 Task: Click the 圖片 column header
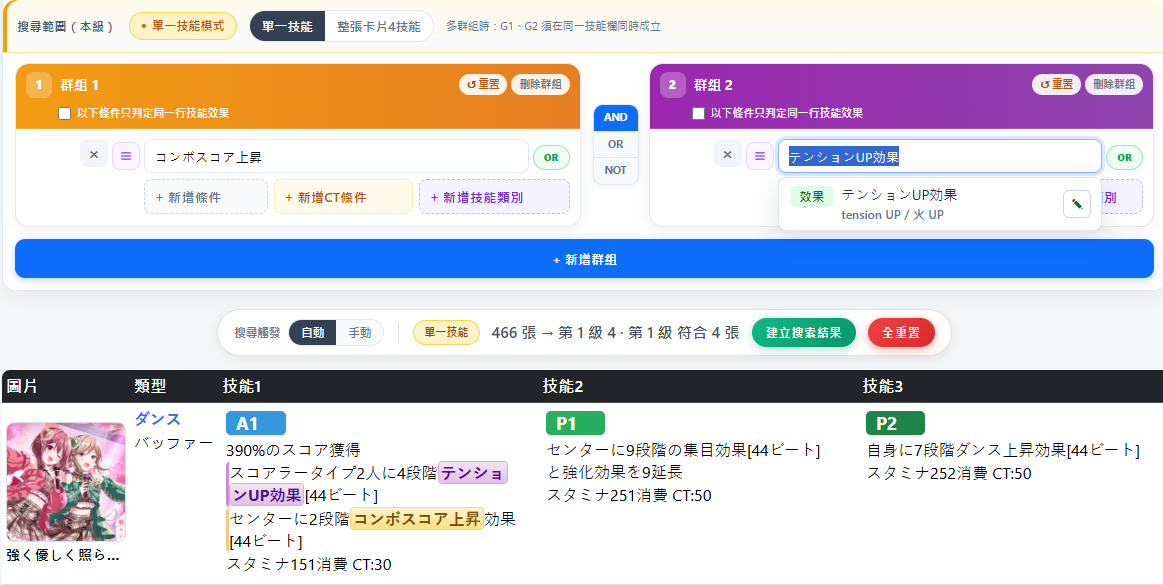[x=22, y=386]
